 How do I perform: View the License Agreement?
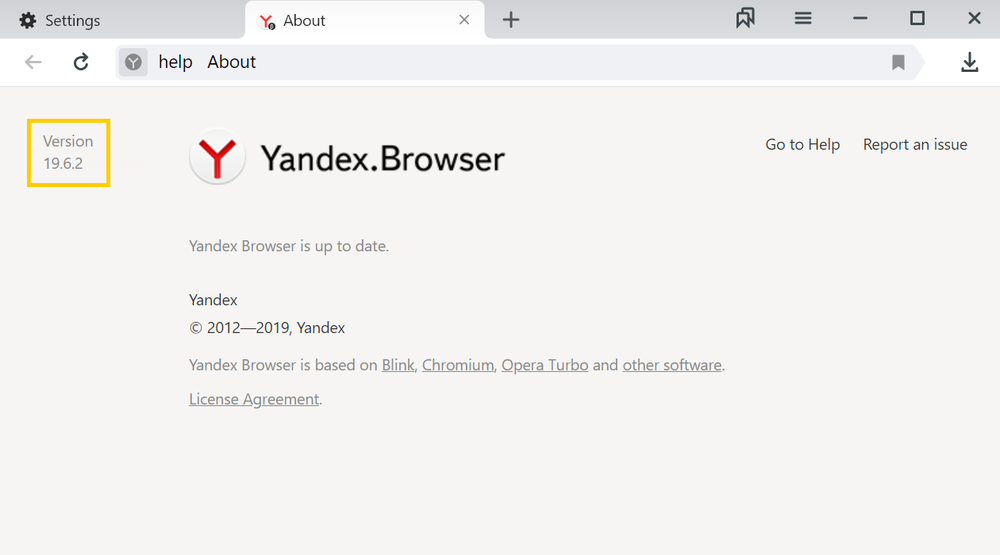pos(254,399)
